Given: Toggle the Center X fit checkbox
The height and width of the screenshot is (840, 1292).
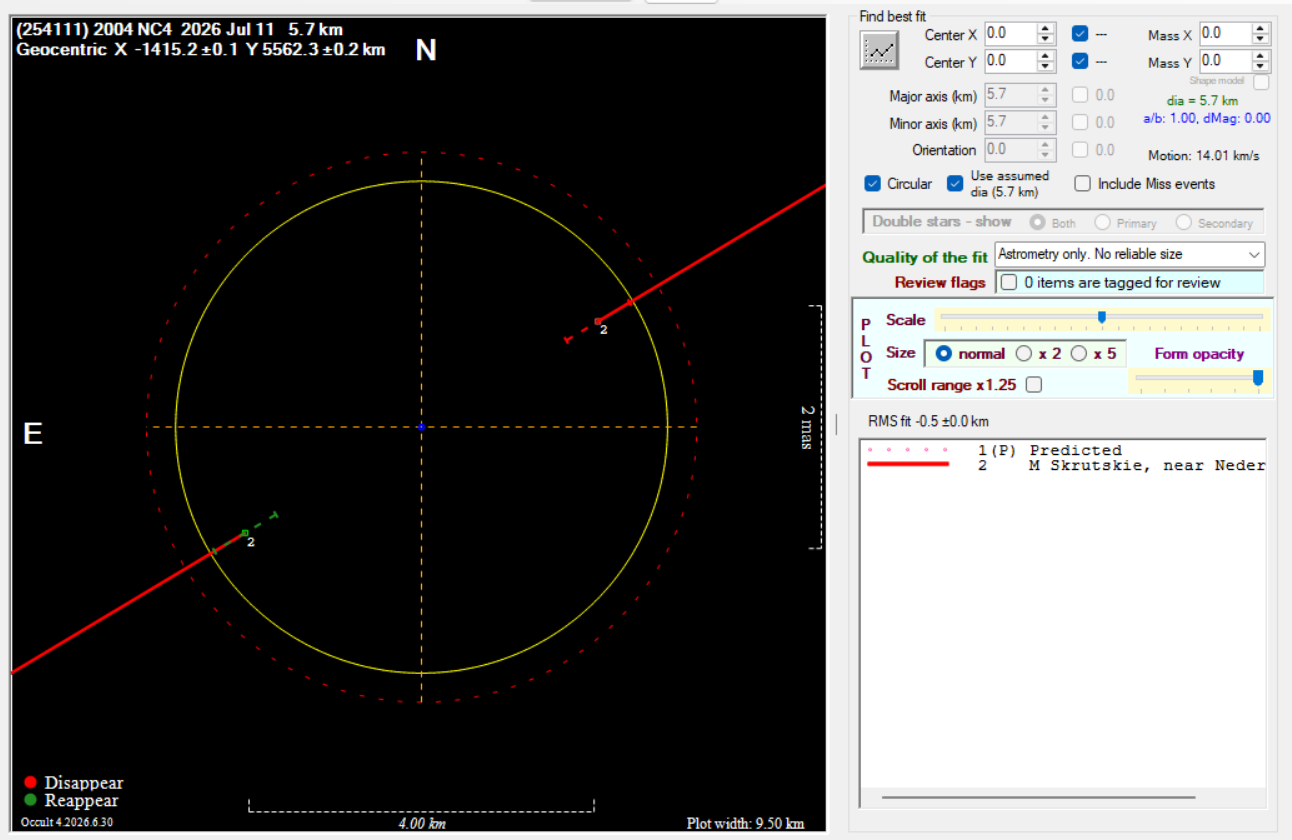Looking at the screenshot, I should coord(1080,33).
